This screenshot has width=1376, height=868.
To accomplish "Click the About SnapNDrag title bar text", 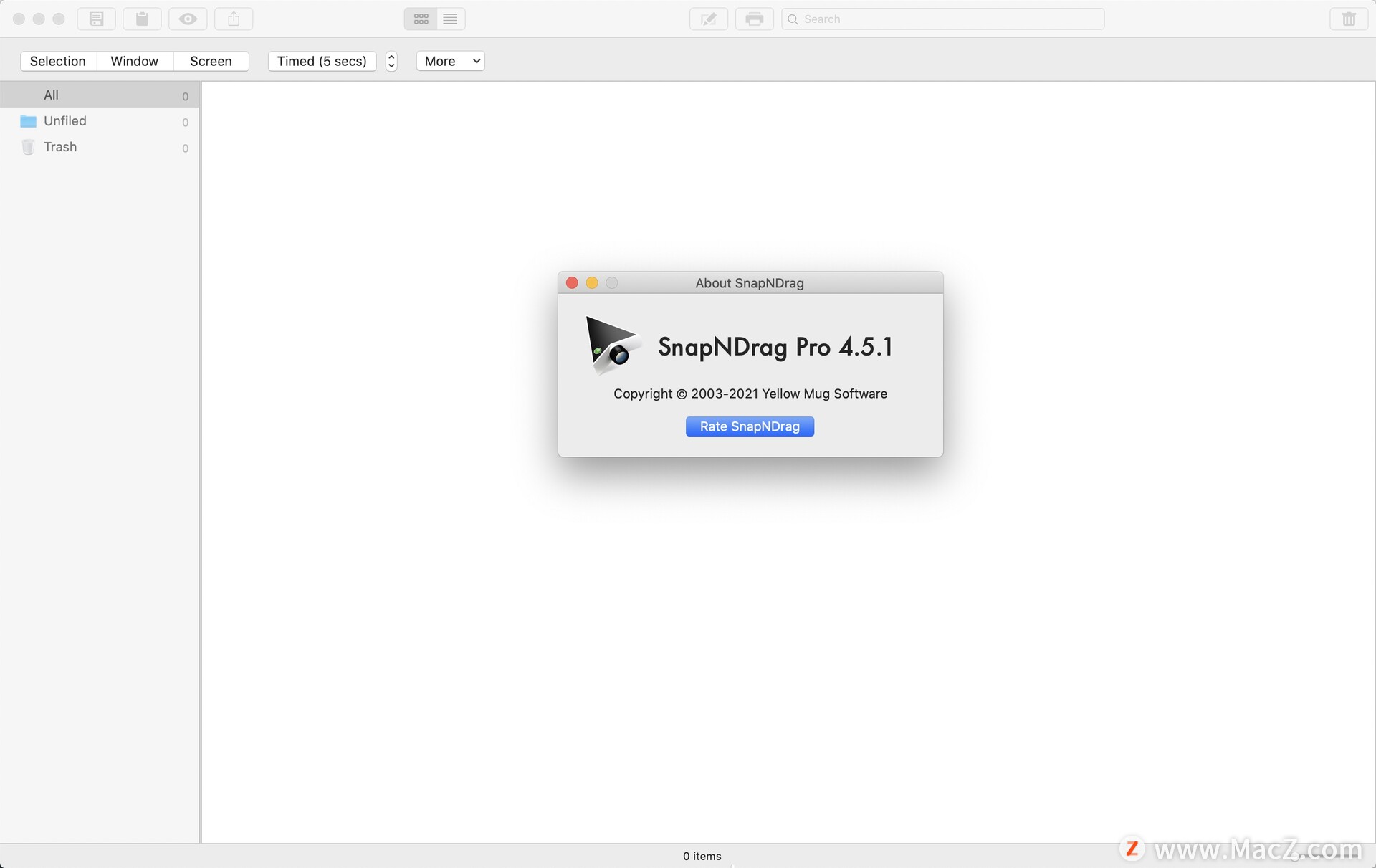I will pyautogui.click(x=750, y=283).
